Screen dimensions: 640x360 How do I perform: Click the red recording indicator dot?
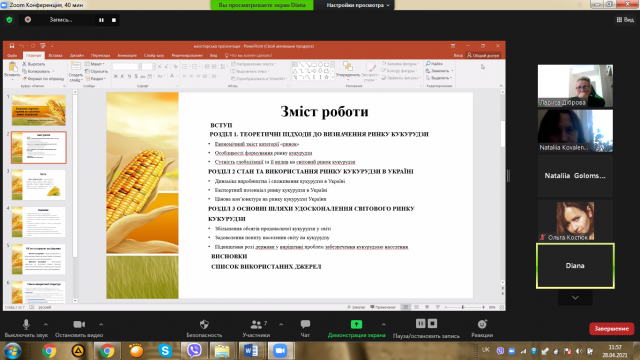(28, 20)
